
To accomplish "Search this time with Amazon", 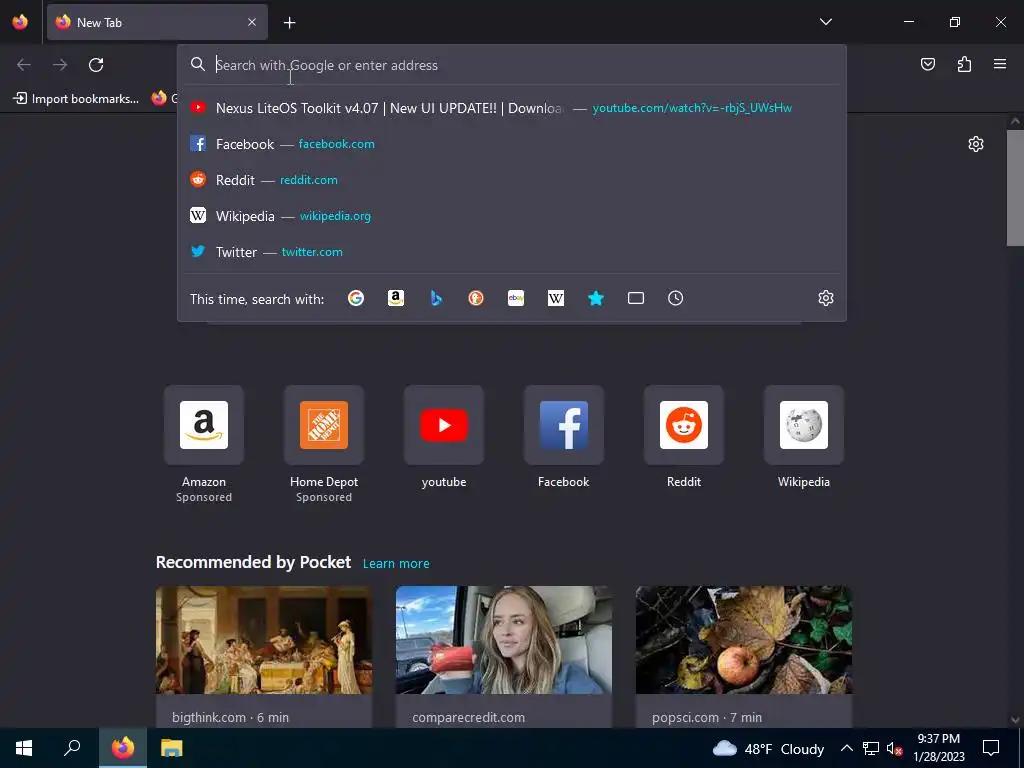I will (396, 298).
